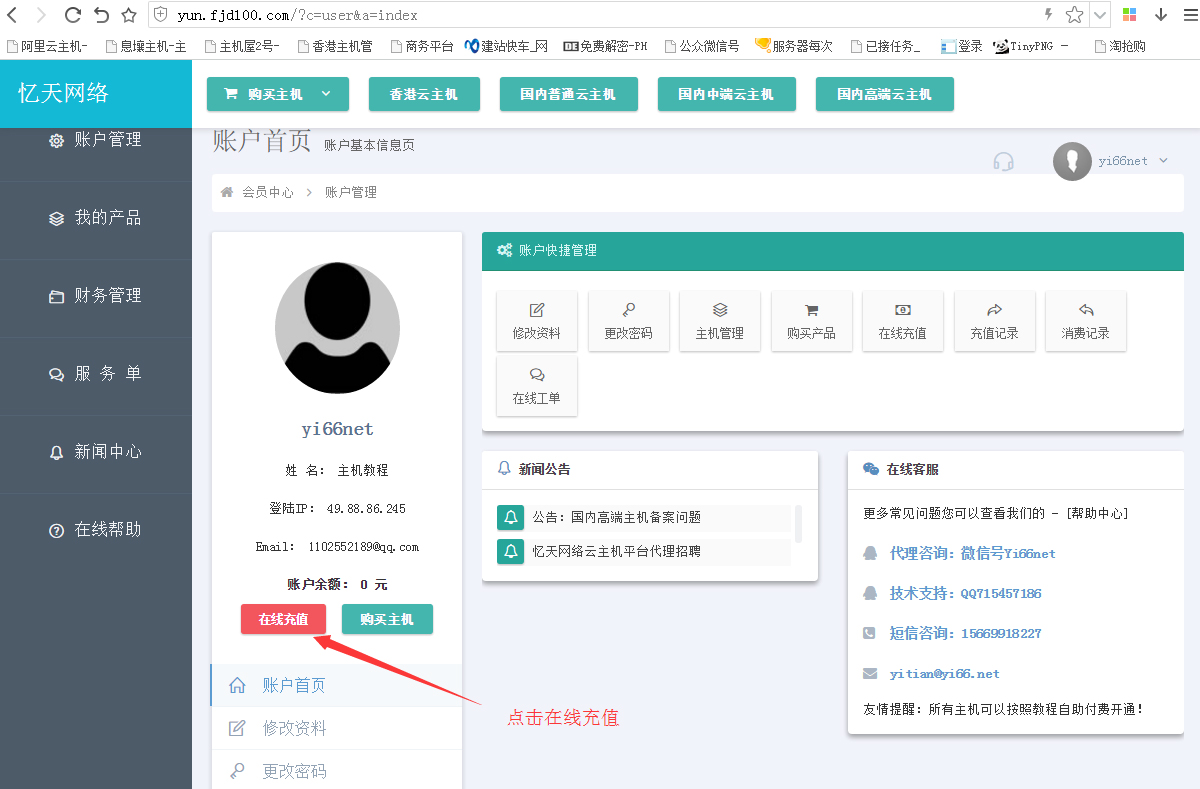Open 主机管理 from quick management panel
The height and width of the screenshot is (789, 1200).
(x=719, y=320)
